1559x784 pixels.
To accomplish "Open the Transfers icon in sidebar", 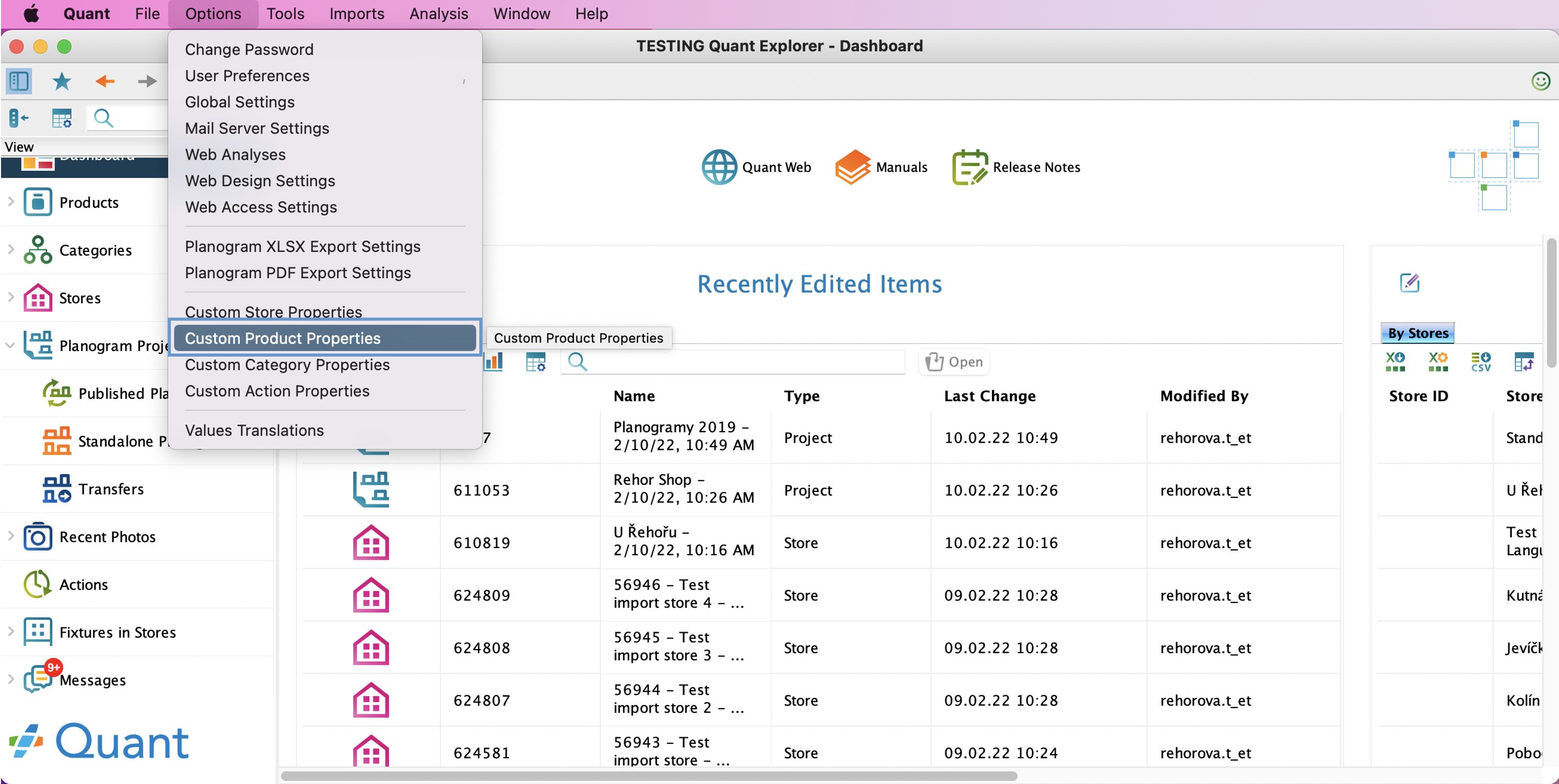I will click(x=57, y=489).
